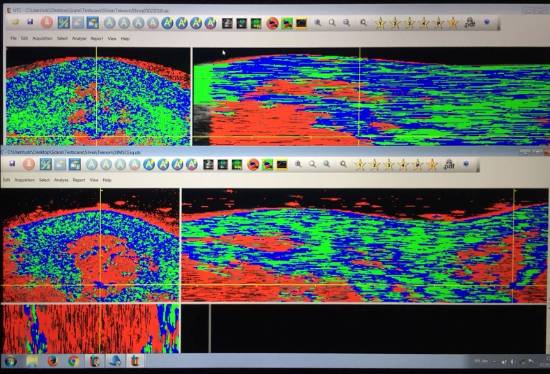
Task: Open Firefox from the taskbar
Action: [53, 361]
